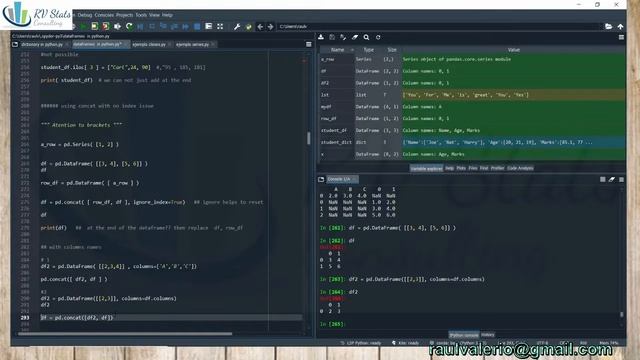
Task: Click the console eraser clear icon
Action: click(612, 179)
